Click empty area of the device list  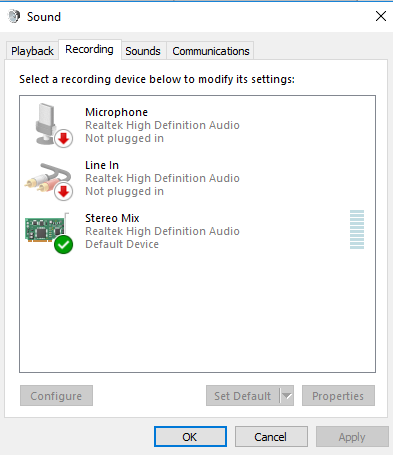click(x=197, y=313)
